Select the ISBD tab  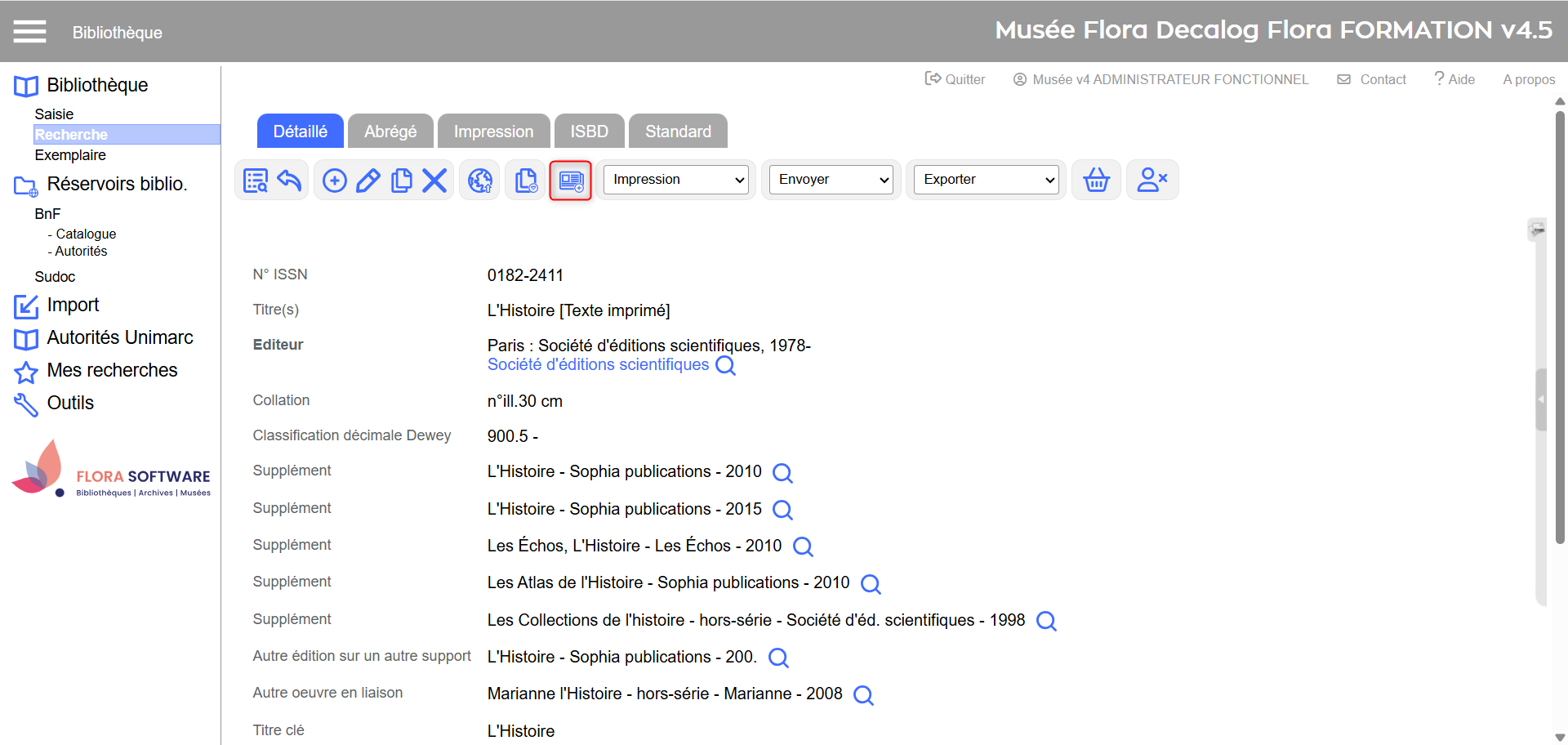589,132
